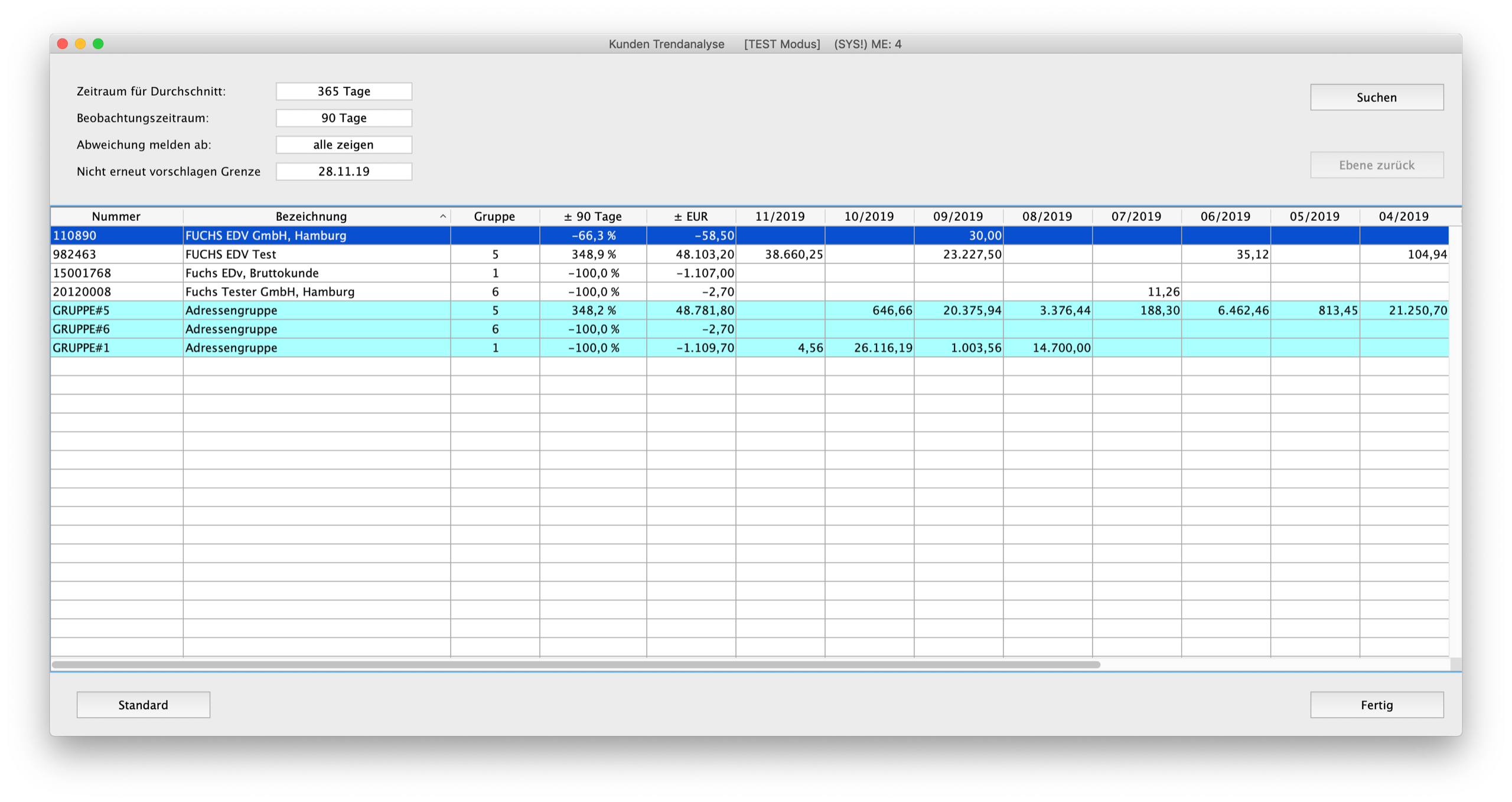Open the Beobachtungszeitraum 90 Tage field
Image resolution: width=1512 pixels, height=802 pixels.
pyautogui.click(x=344, y=118)
